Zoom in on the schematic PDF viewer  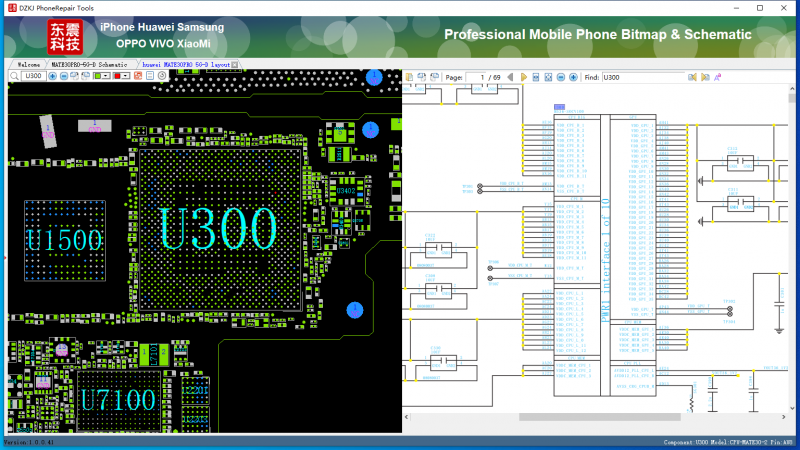point(573,77)
